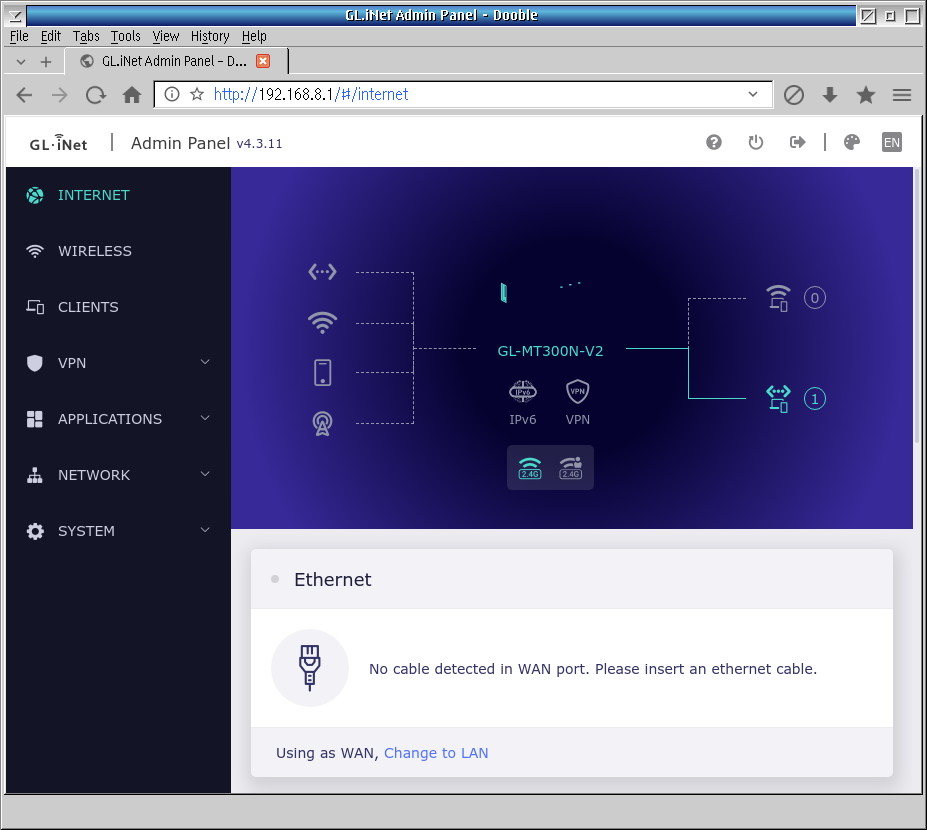
Task: Click the wired client count 1
Action: (815, 399)
